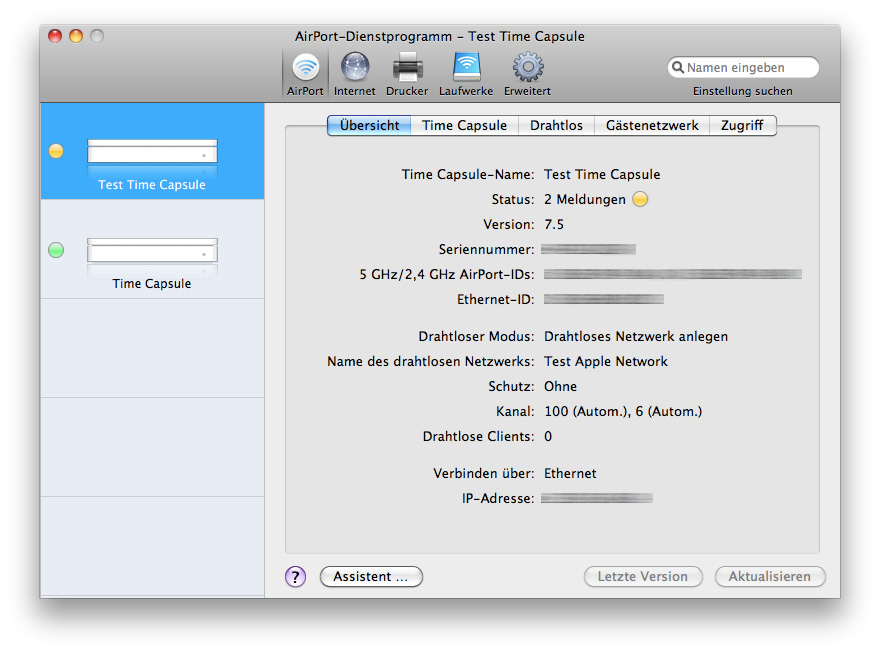Switch to the Gästenetzwerk tab

click(x=652, y=125)
